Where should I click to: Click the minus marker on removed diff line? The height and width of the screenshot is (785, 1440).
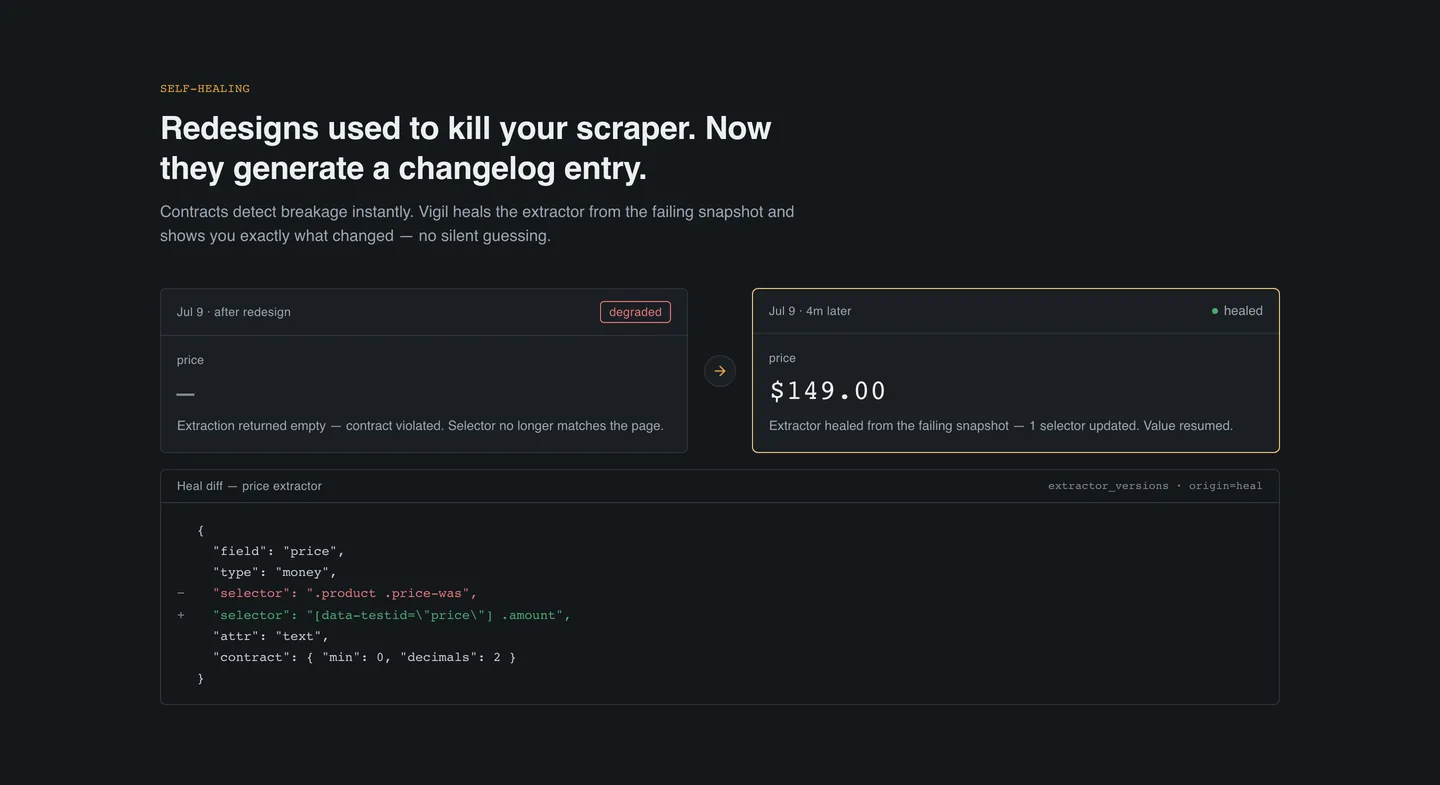coord(181,594)
